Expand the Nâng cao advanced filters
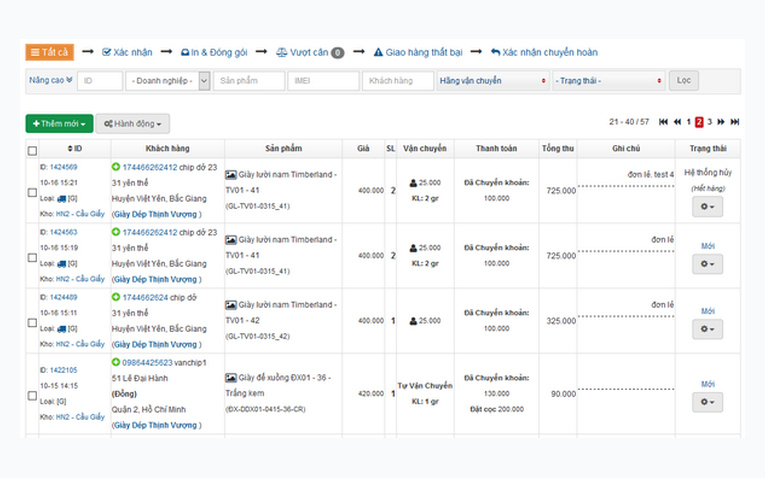Screen dimensions: 765x478 (51, 80)
